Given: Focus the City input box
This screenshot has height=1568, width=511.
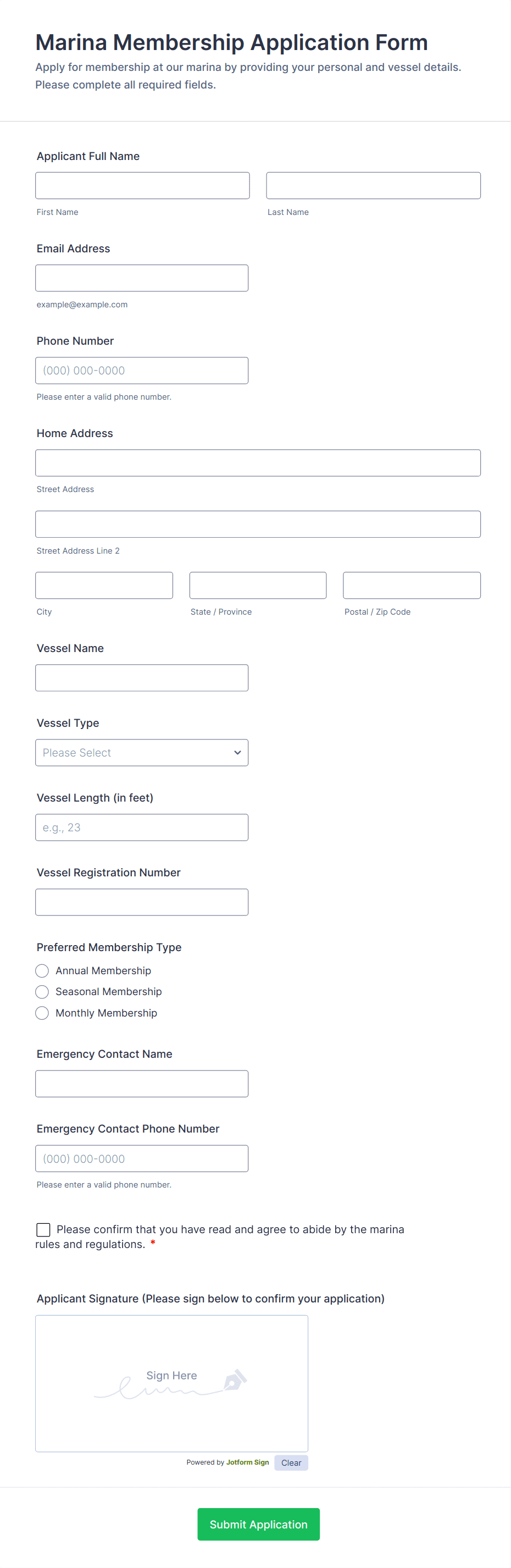Looking at the screenshot, I should click(x=104, y=585).
